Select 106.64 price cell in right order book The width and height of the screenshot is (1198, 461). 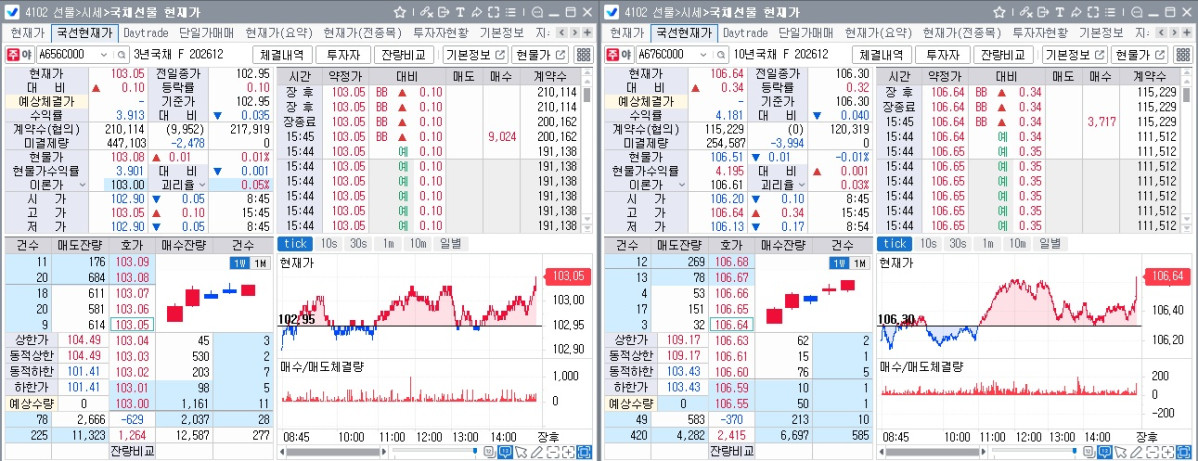(x=730, y=324)
